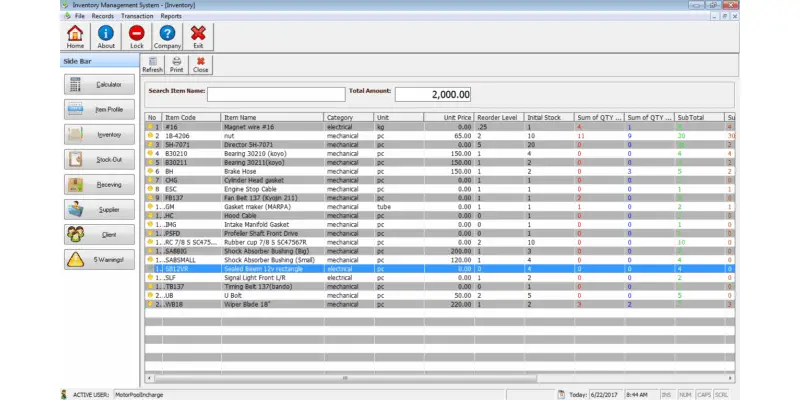Sort by the No column header
The height and width of the screenshot is (400, 800).
click(154, 117)
